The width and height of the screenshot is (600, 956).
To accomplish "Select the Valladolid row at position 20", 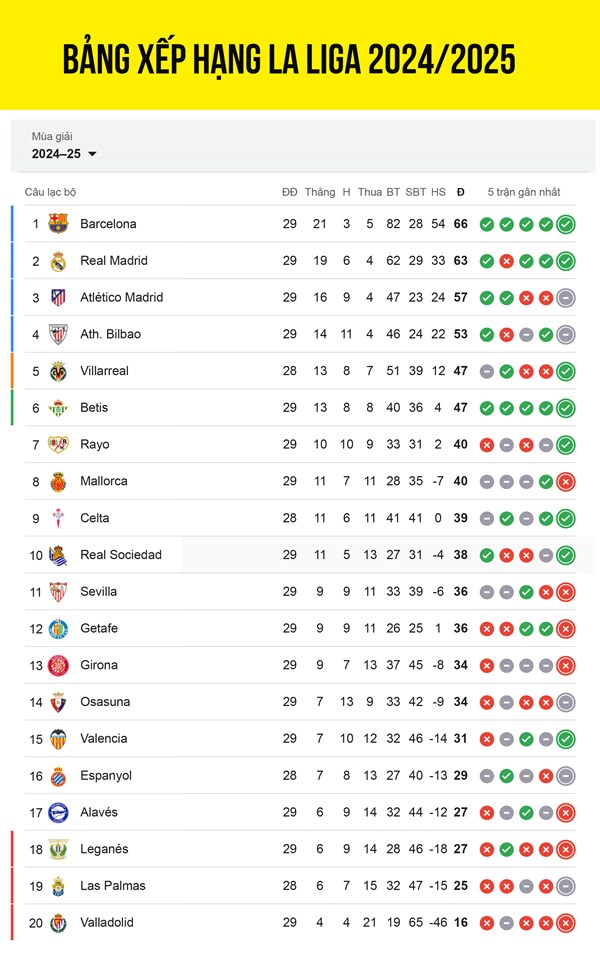I will [302, 923].
